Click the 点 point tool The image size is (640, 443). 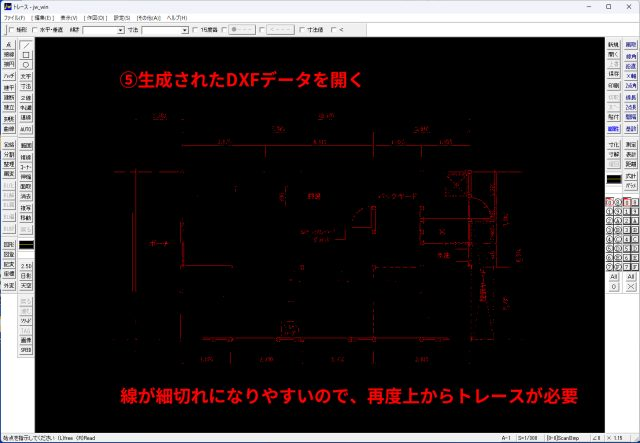point(9,46)
